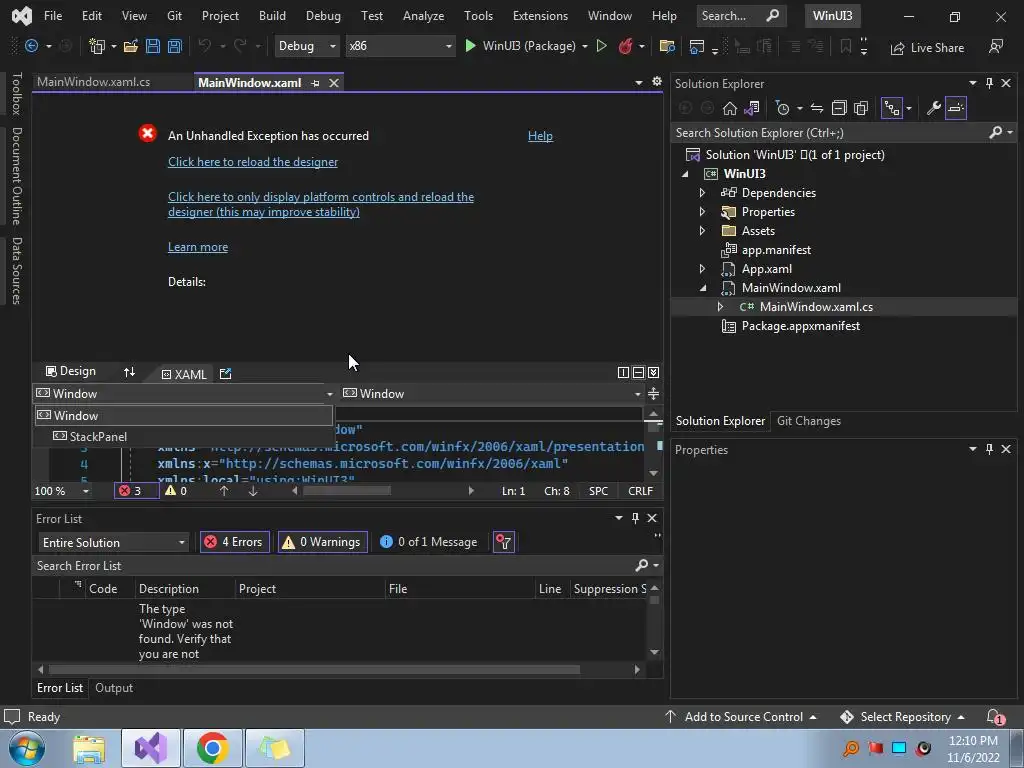Collapse All icon in Solution Explorer
This screenshot has height=768, width=1024.
839,108
